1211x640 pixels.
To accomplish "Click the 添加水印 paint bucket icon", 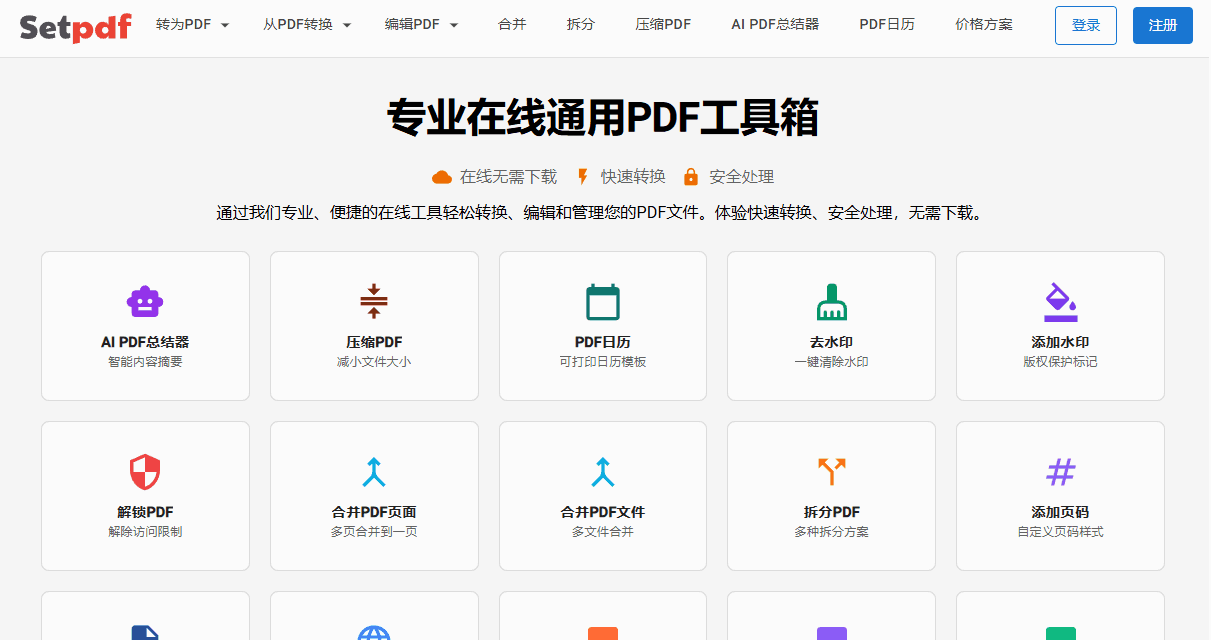I will click(1060, 302).
